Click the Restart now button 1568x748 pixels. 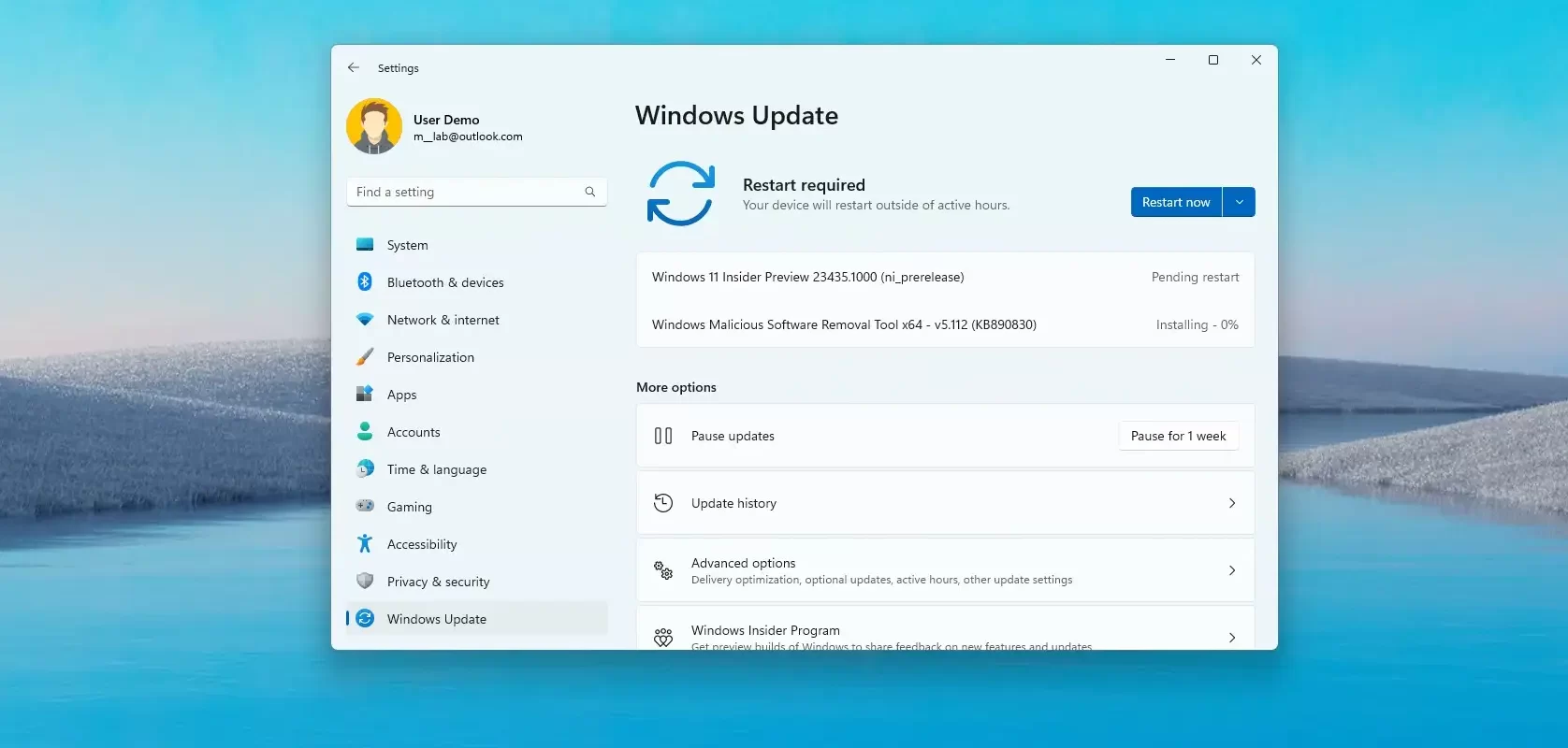click(x=1176, y=202)
